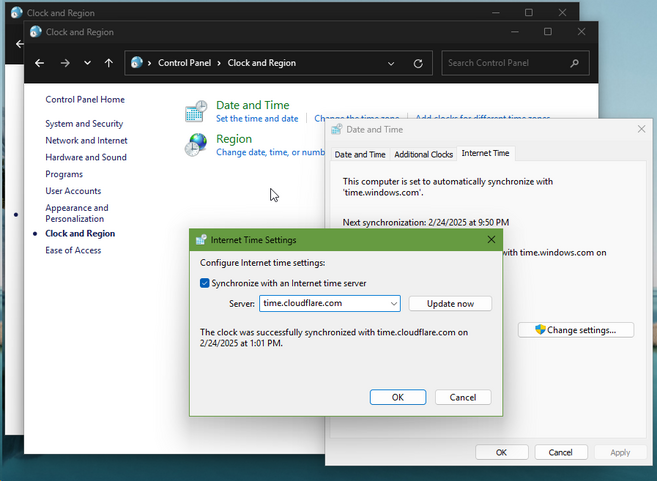
Task: Click OK in Internet Time Settings
Action: pos(398,397)
